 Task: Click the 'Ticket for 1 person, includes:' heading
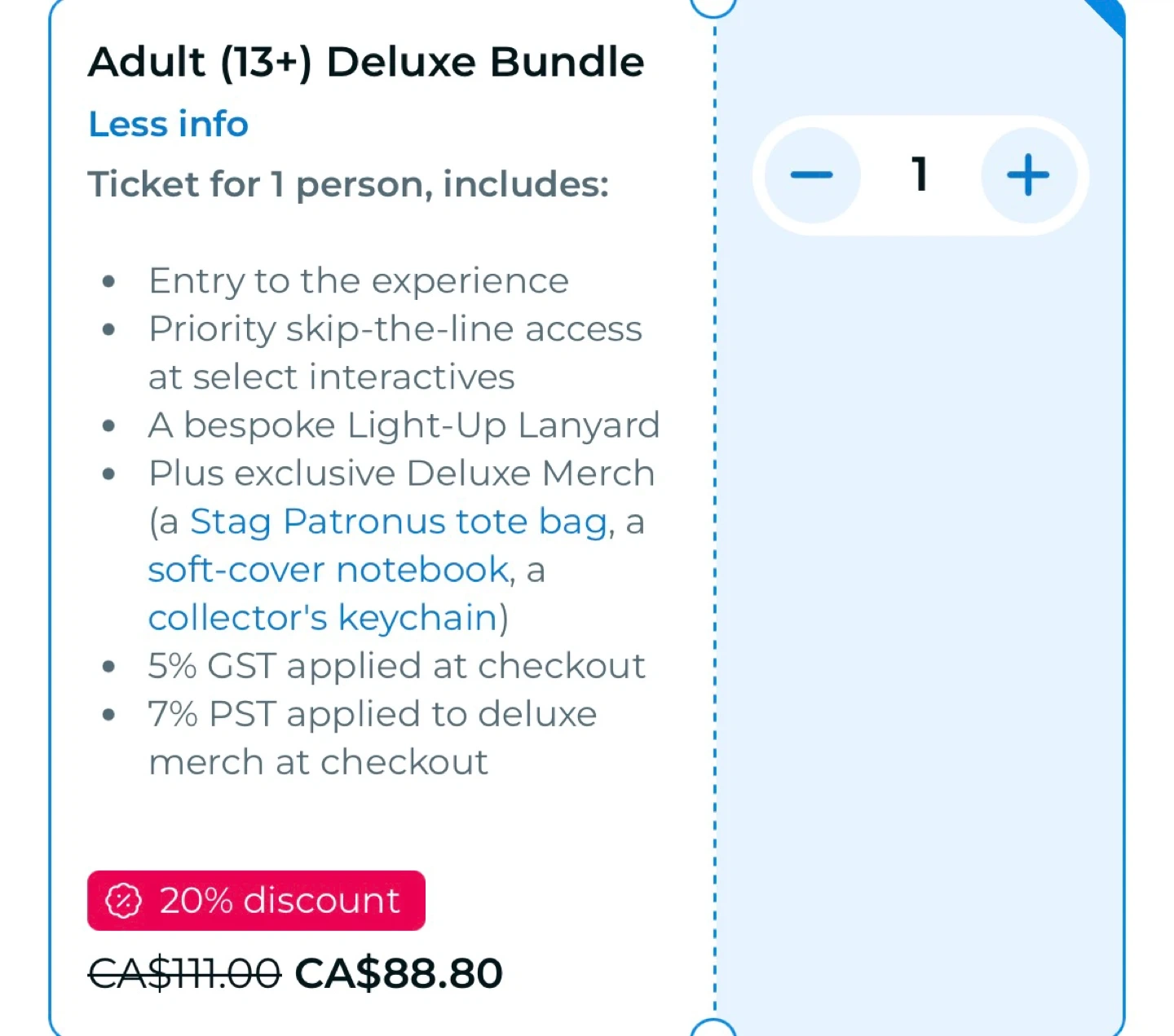[348, 184]
